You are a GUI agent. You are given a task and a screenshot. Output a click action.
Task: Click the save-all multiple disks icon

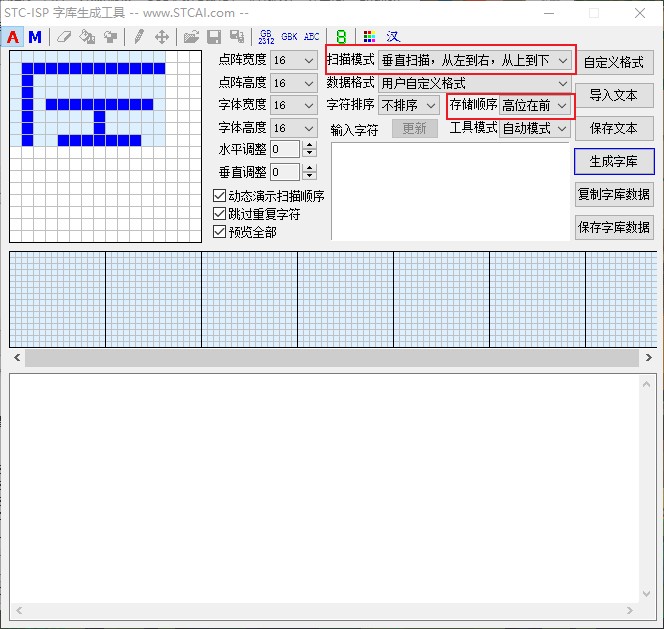point(237,37)
